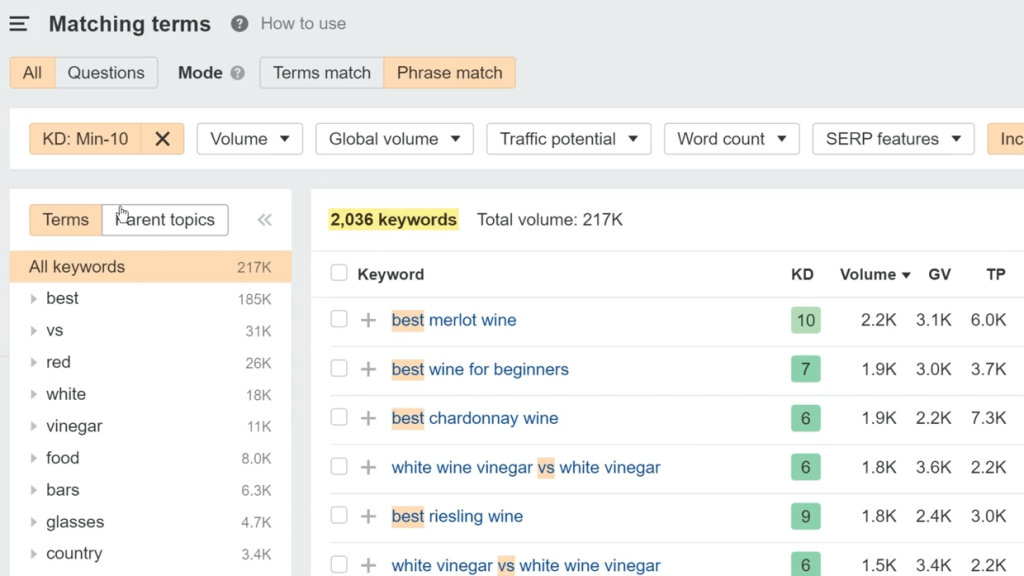Select checkbox for white wine vinegar vs white vinegar
The image size is (1024, 576).
339,467
